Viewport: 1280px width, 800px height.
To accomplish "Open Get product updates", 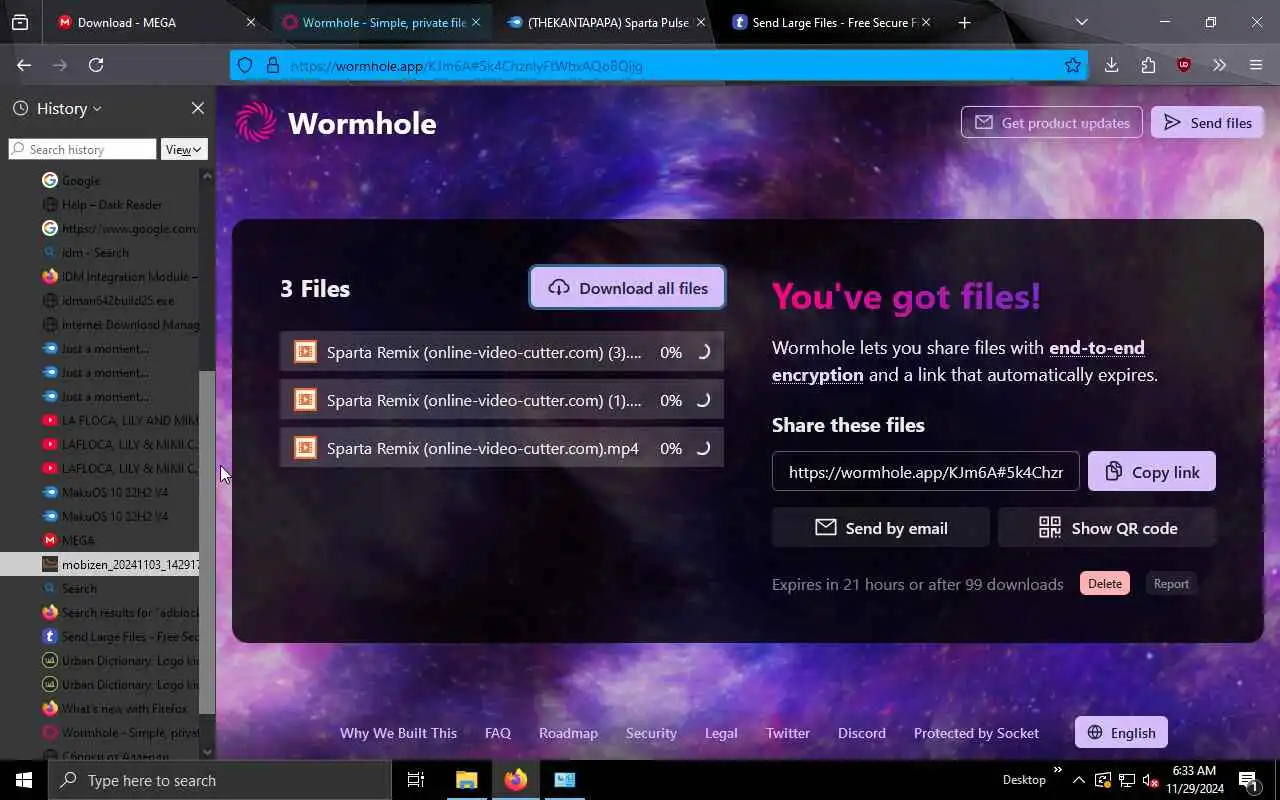I will (x=1051, y=123).
